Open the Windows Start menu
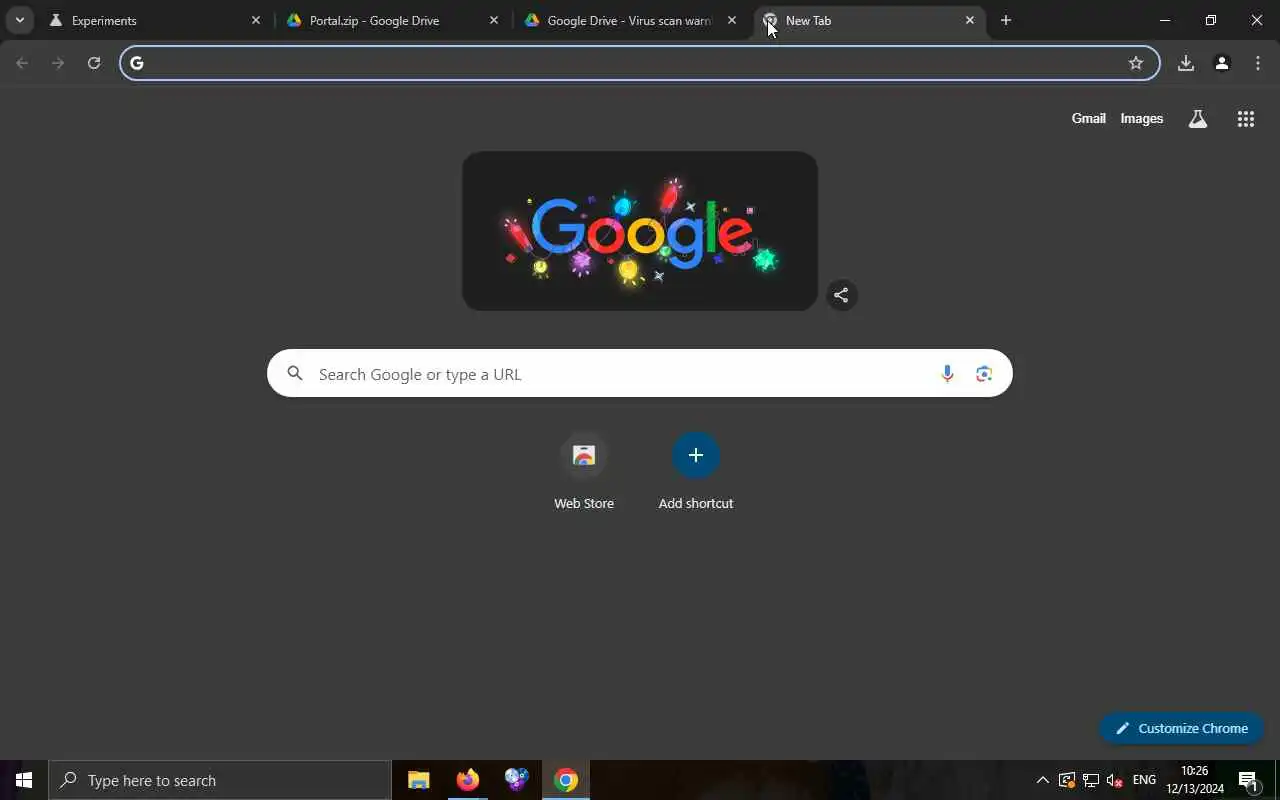Image resolution: width=1280 pixels, height=800 pixels. [x=24, y=780]
